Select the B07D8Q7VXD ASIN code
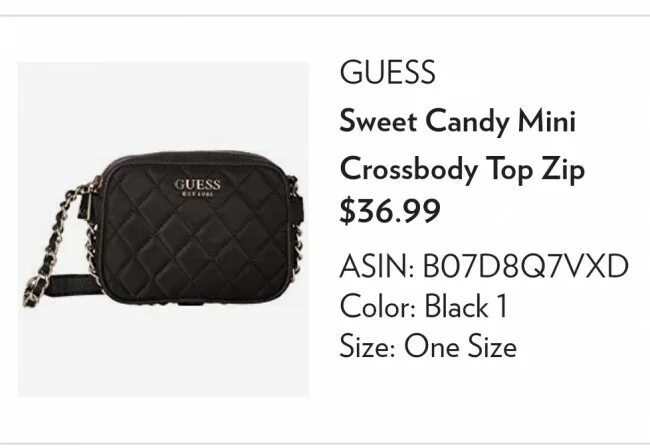The height and width of the screenshot is (448, 650). 525,267
